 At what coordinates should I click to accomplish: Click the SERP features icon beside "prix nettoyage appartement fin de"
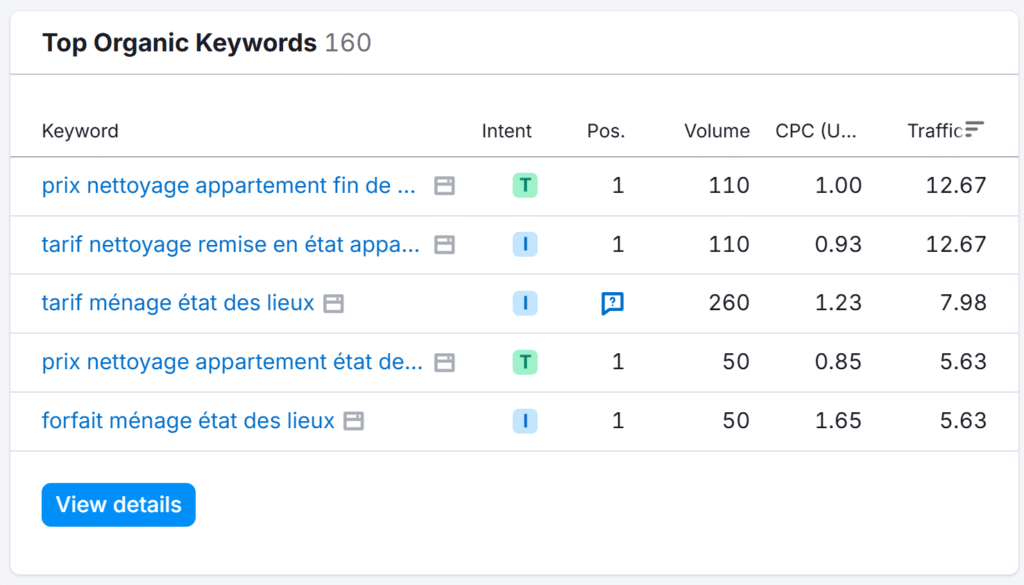click(444, 186)
